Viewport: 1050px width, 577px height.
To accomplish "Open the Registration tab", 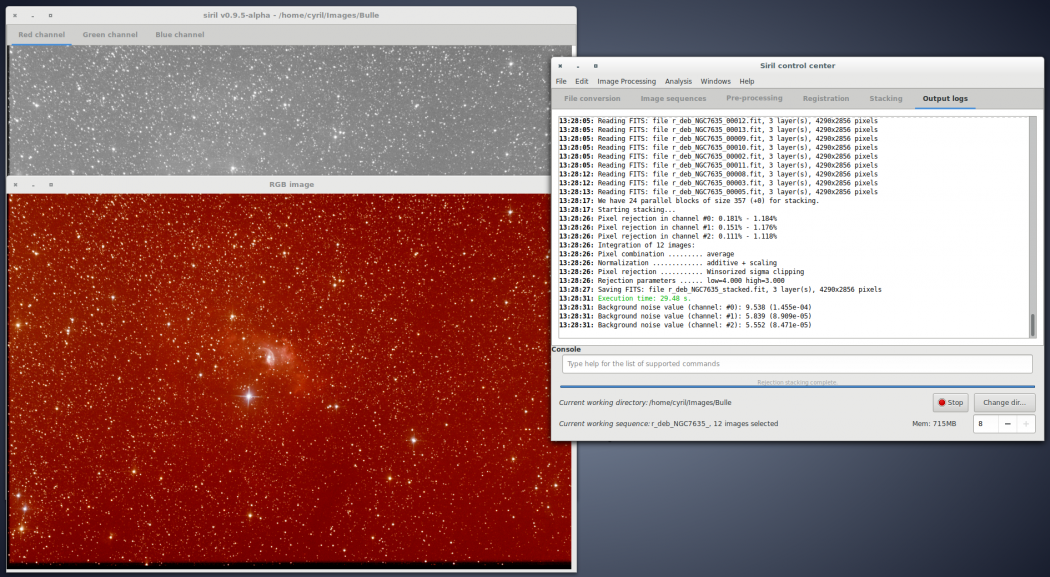I will [x=827, y=98].
